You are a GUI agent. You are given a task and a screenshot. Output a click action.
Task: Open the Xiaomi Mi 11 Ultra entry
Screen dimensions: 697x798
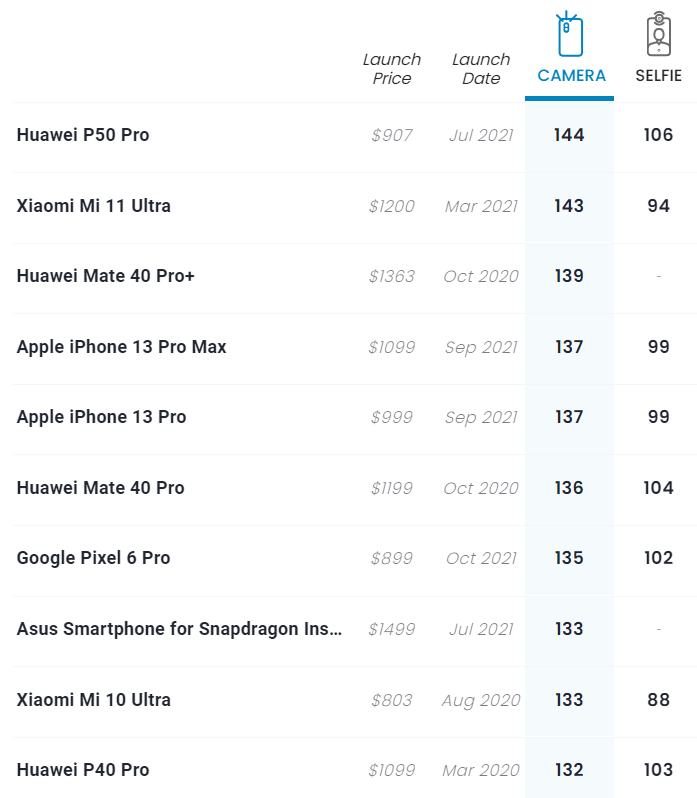(x=94, y=206)
